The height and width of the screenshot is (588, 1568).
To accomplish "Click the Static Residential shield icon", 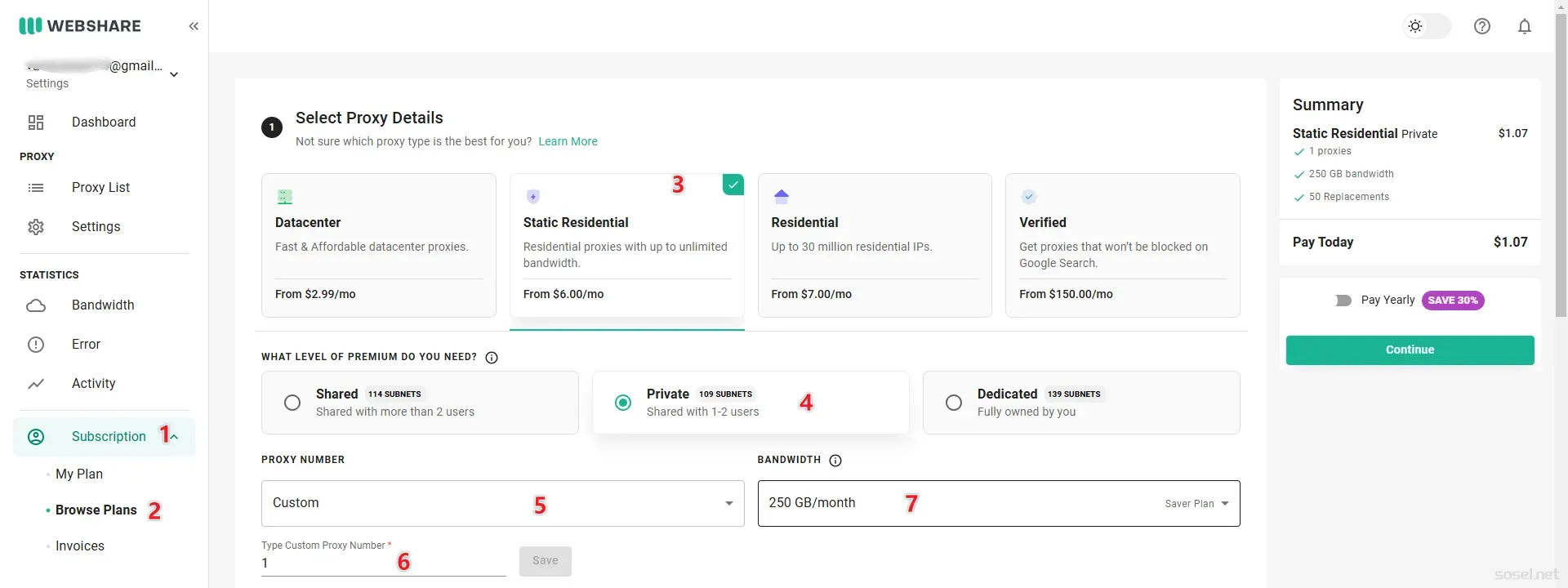I will (x=533, y=197).
